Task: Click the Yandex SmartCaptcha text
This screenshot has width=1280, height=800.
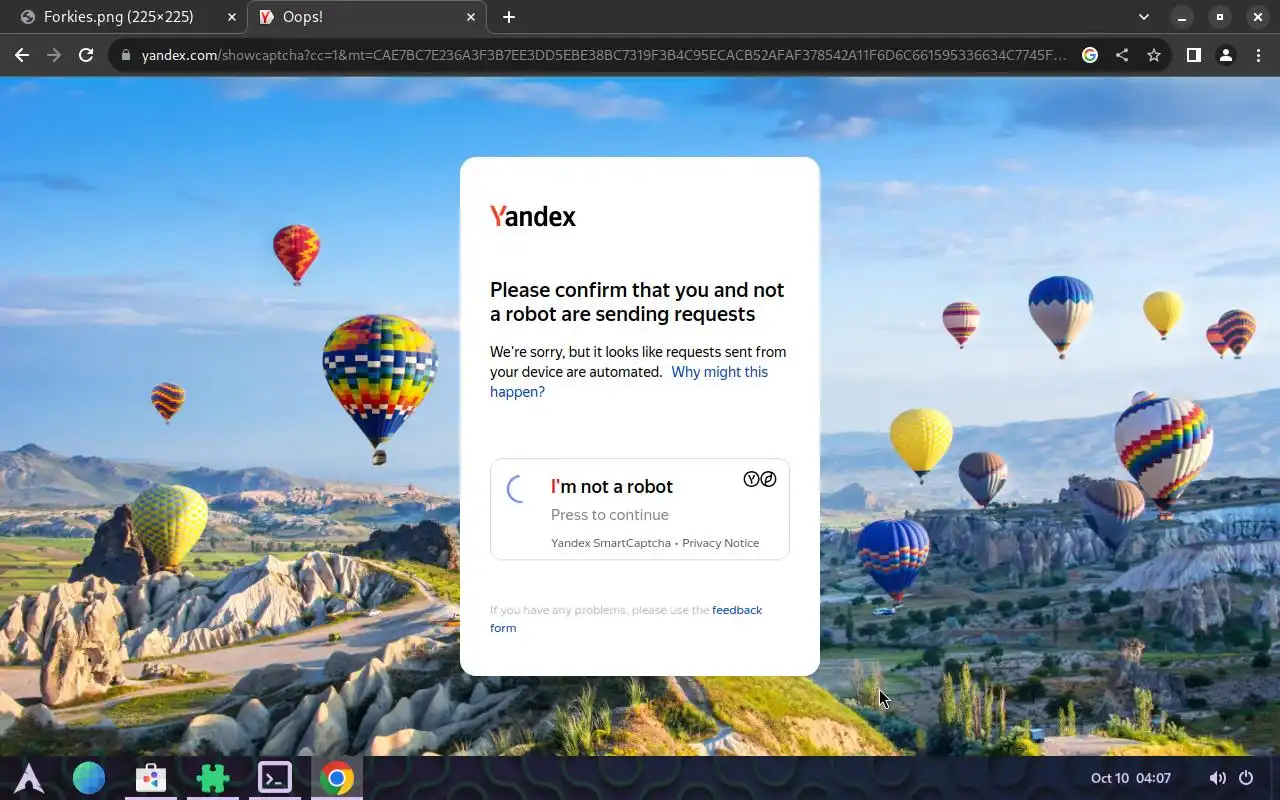Action: tap(611, 543)
